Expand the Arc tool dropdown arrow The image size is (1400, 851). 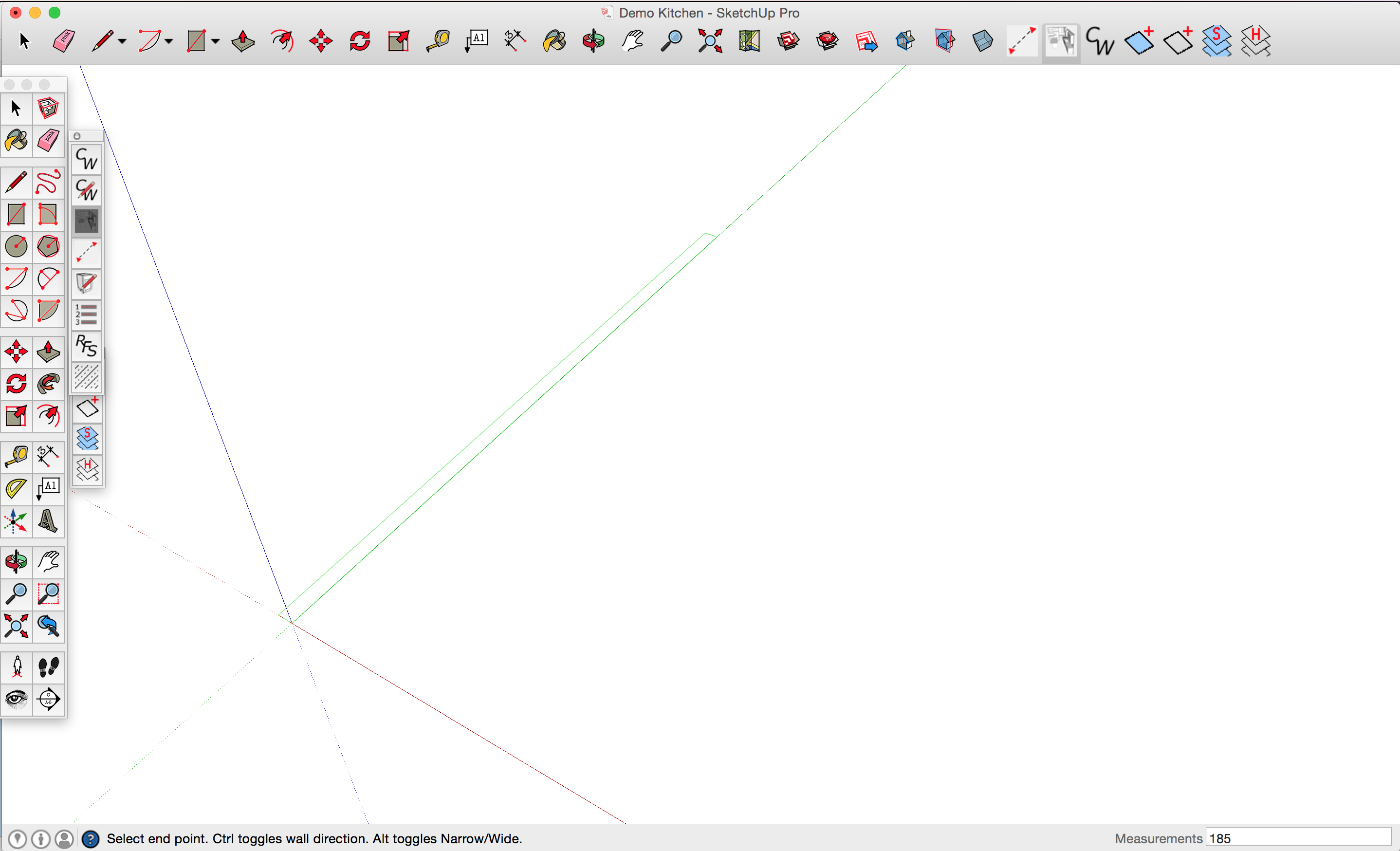point(169,41)
